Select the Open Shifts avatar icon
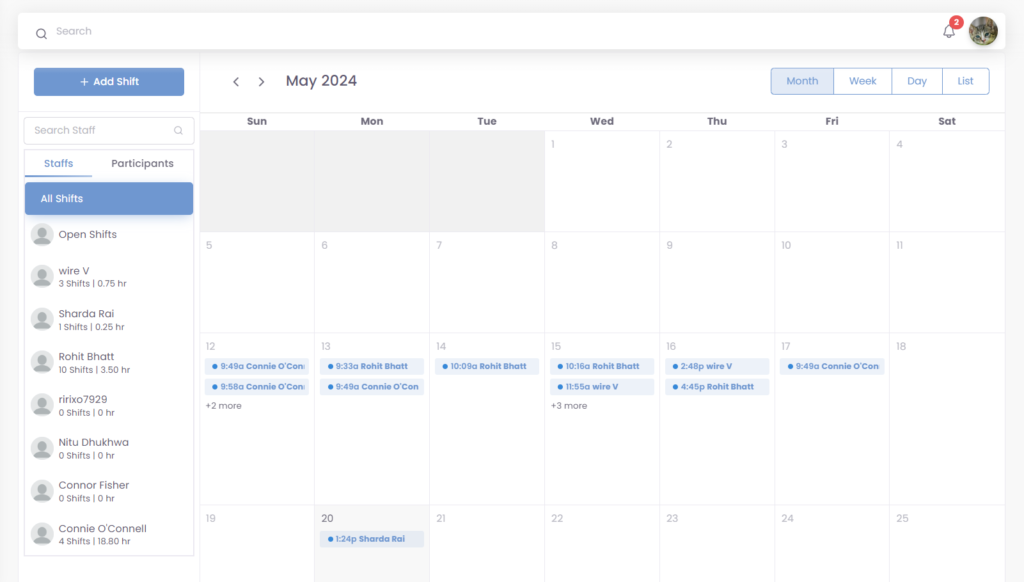The height and width of the screenshot is (582, 1024). (42, 235)
